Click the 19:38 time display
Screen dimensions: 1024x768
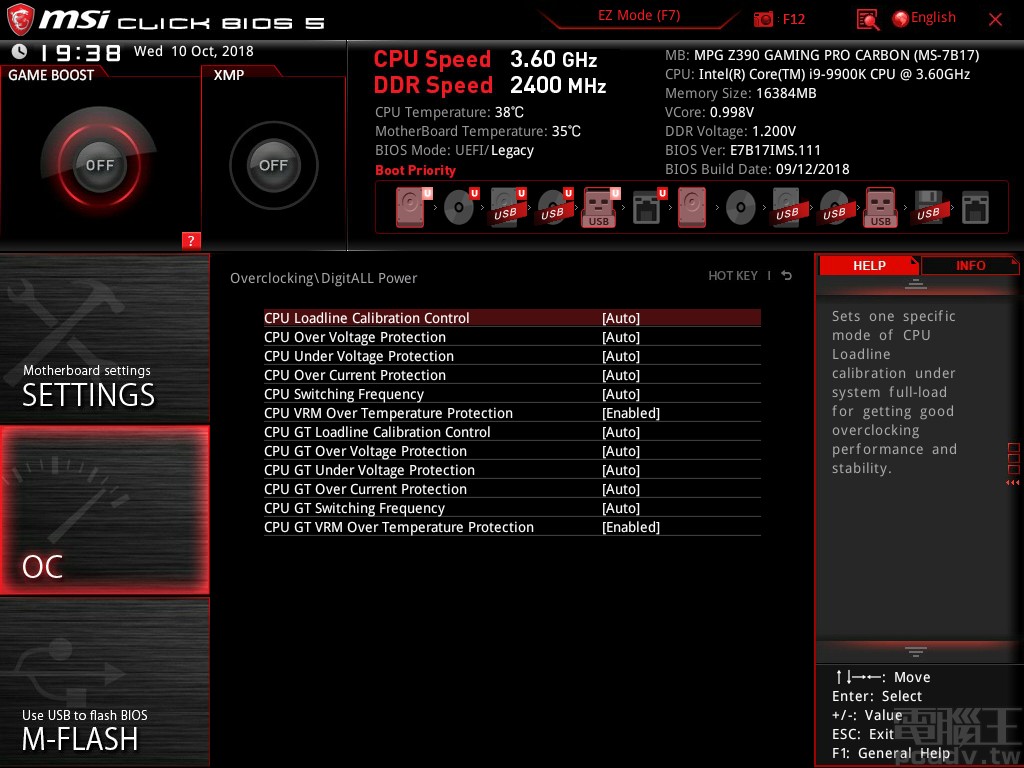click(80, 52)
